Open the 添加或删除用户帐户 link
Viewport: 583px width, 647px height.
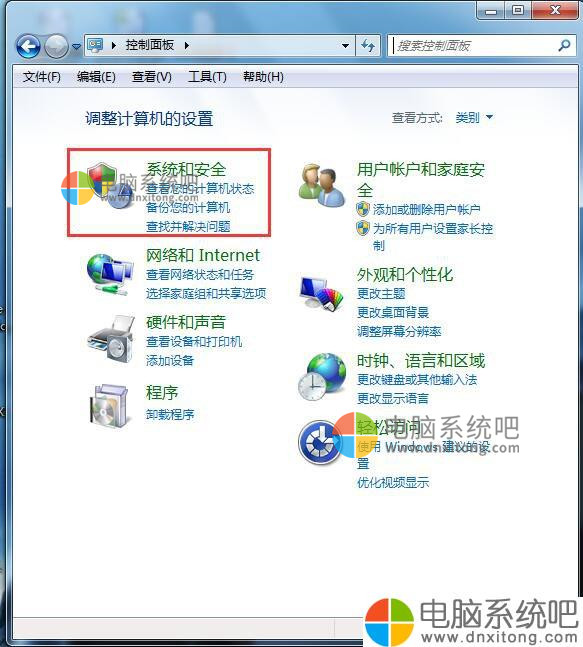[x=427, y=210]
